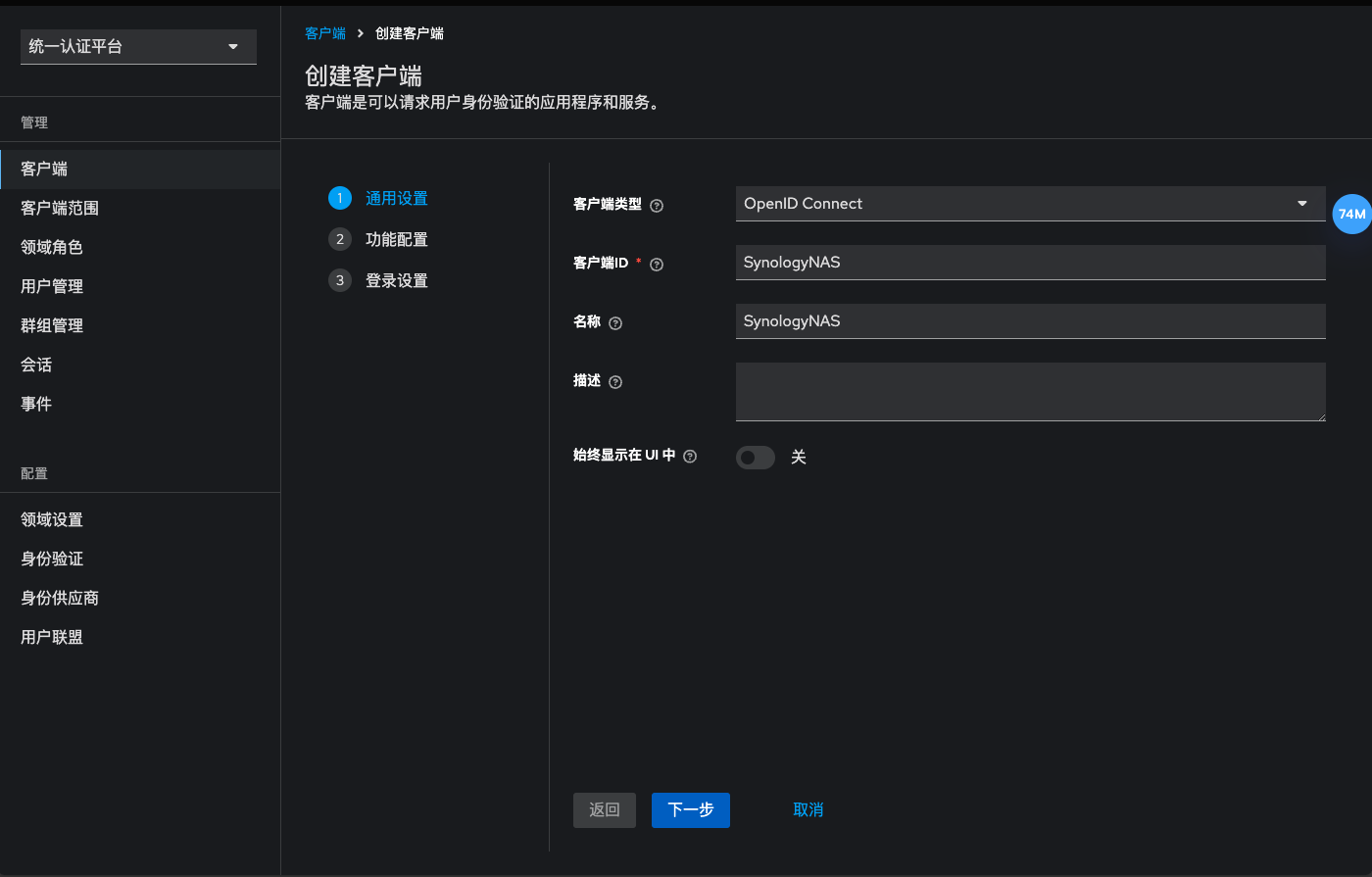Screen dimensions: 1372x877
Task: Click help icon next to 名称
Action: click(x=615, y=323)
